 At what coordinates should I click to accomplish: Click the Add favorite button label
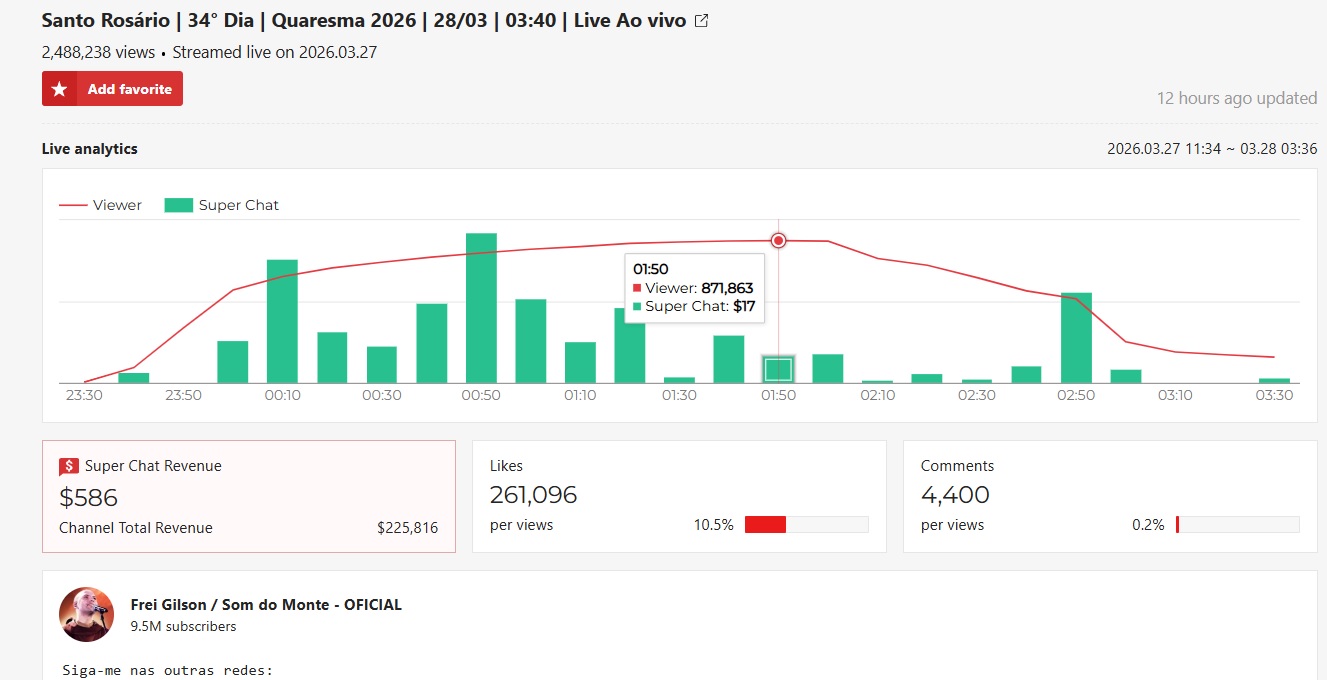(x=130, y=89)
